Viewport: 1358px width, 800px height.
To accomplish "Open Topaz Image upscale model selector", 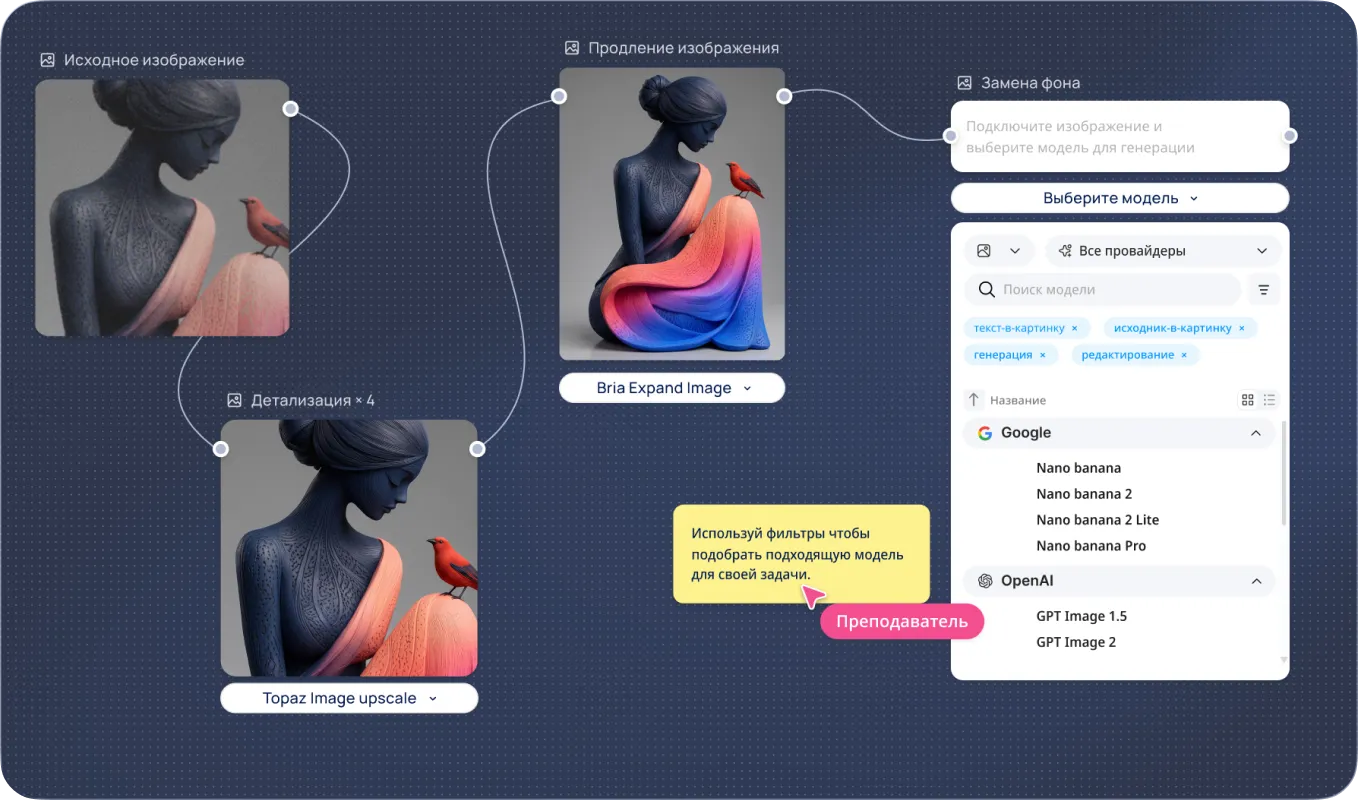I will pos(349,698).
